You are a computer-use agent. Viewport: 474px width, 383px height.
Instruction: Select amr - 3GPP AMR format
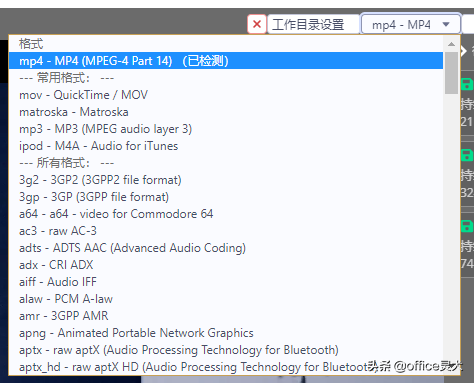coord(226,316)
